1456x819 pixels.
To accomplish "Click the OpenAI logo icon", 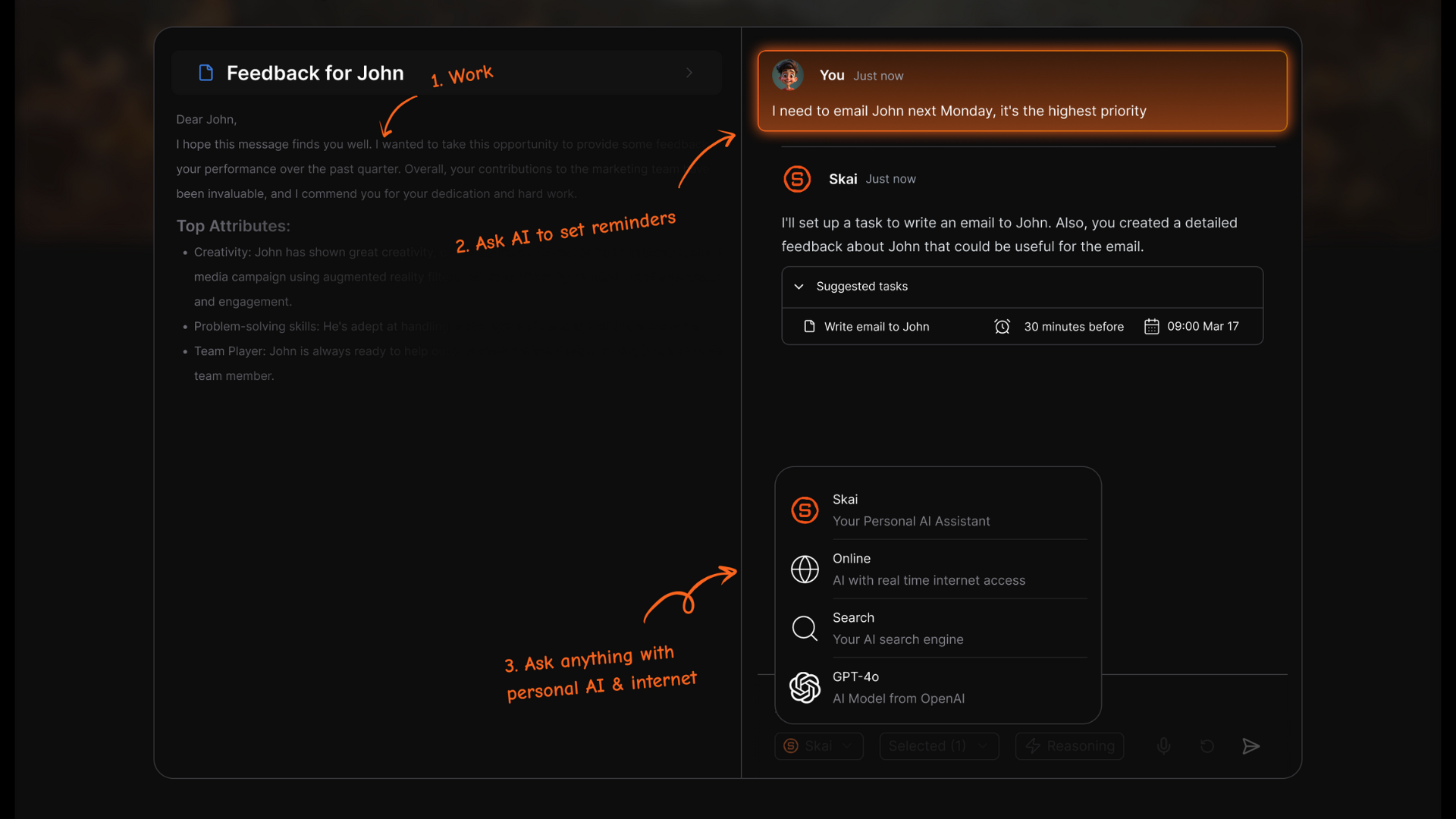I will coord(805,688).
